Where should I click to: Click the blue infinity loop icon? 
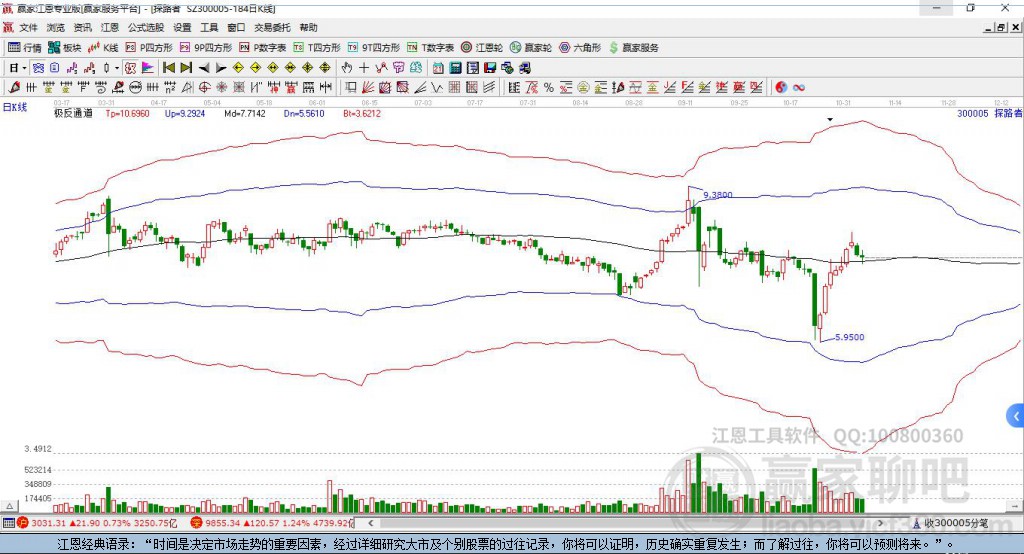pyautogui.click(x=798, y=88)
